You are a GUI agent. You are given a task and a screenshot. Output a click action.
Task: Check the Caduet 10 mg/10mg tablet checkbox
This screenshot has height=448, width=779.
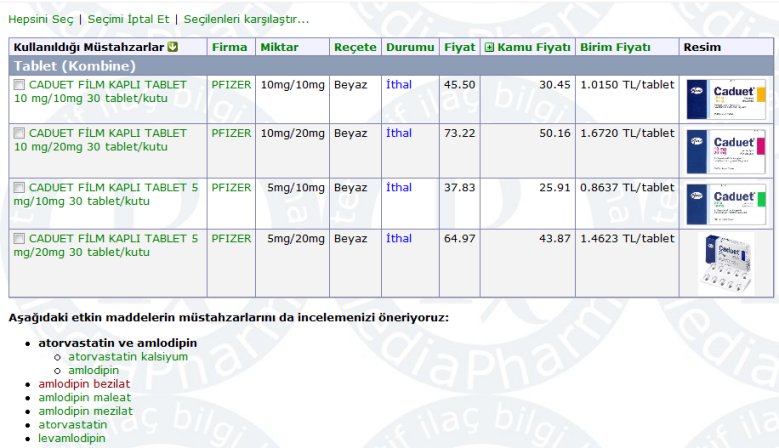(19, 86)
